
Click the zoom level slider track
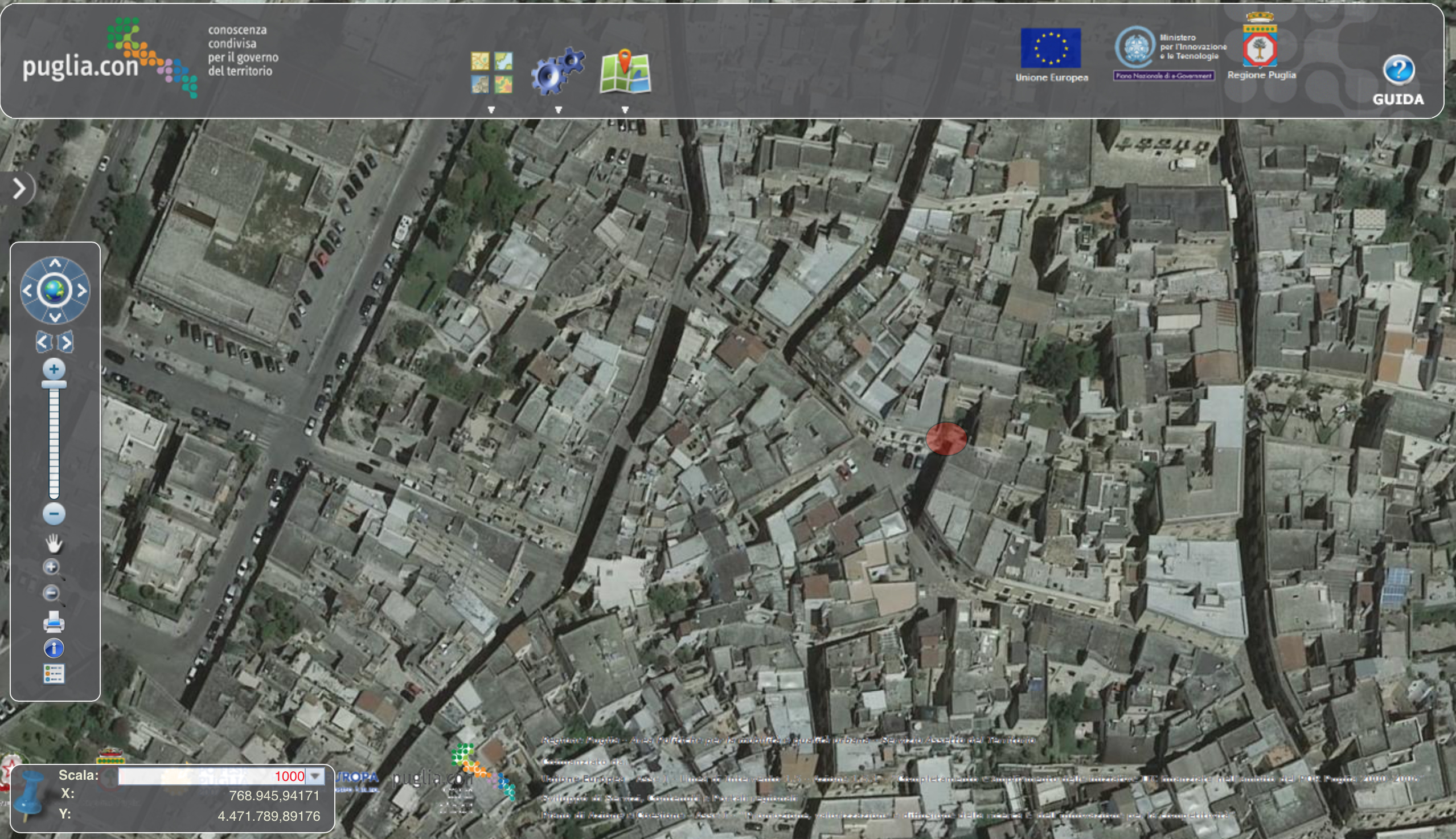click(54, 442)
